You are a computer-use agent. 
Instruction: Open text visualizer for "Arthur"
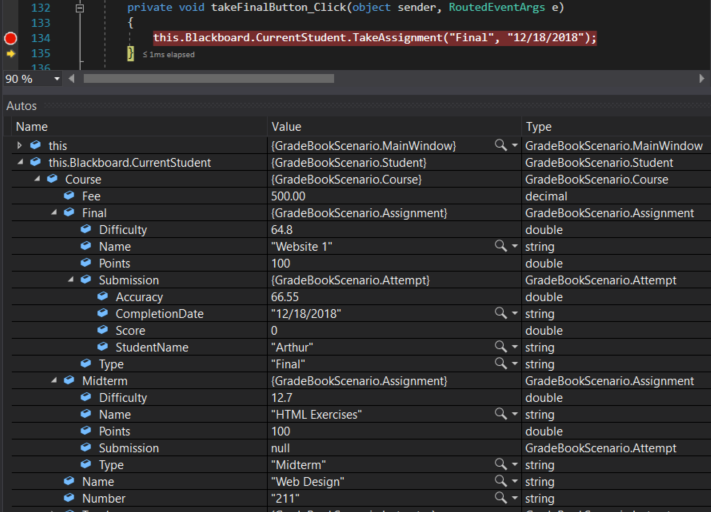[501, 346]
